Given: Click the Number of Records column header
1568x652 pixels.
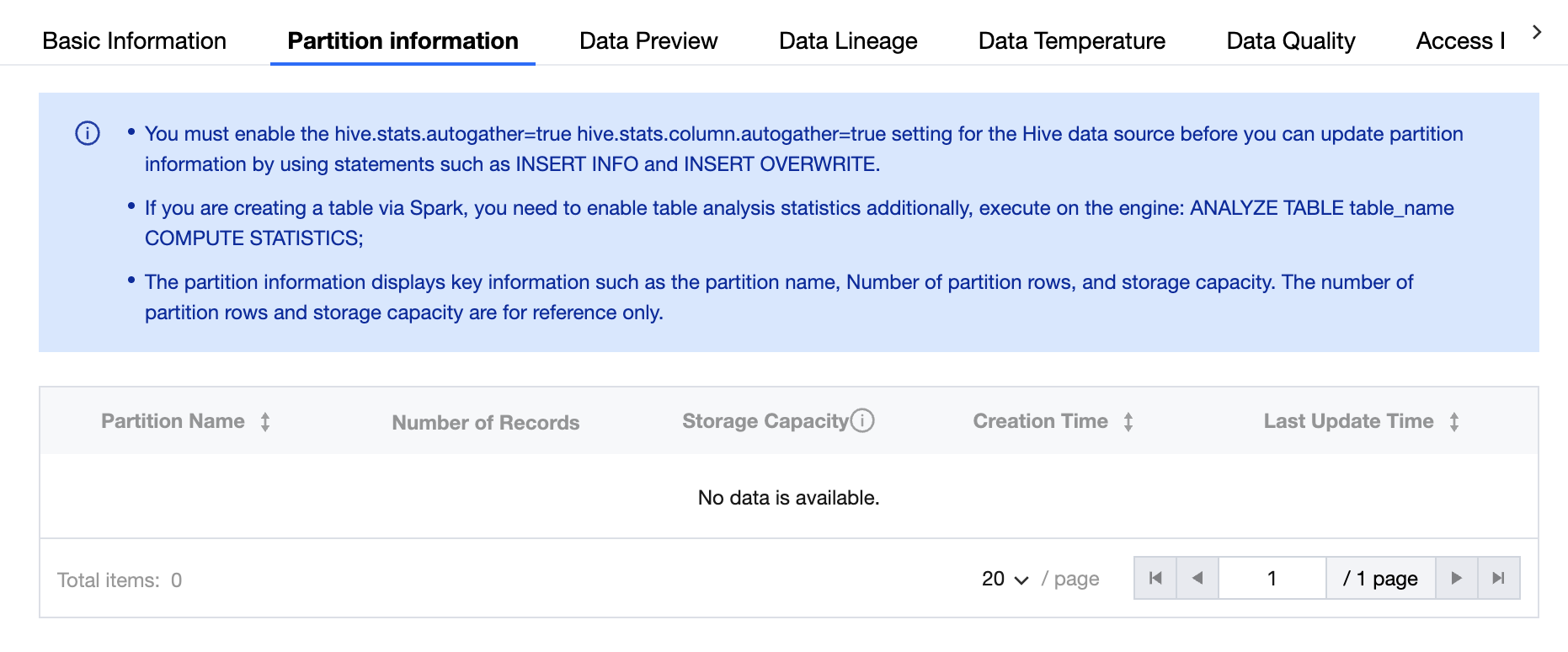Looking at the screenshot, I should (x=486, y=422).
